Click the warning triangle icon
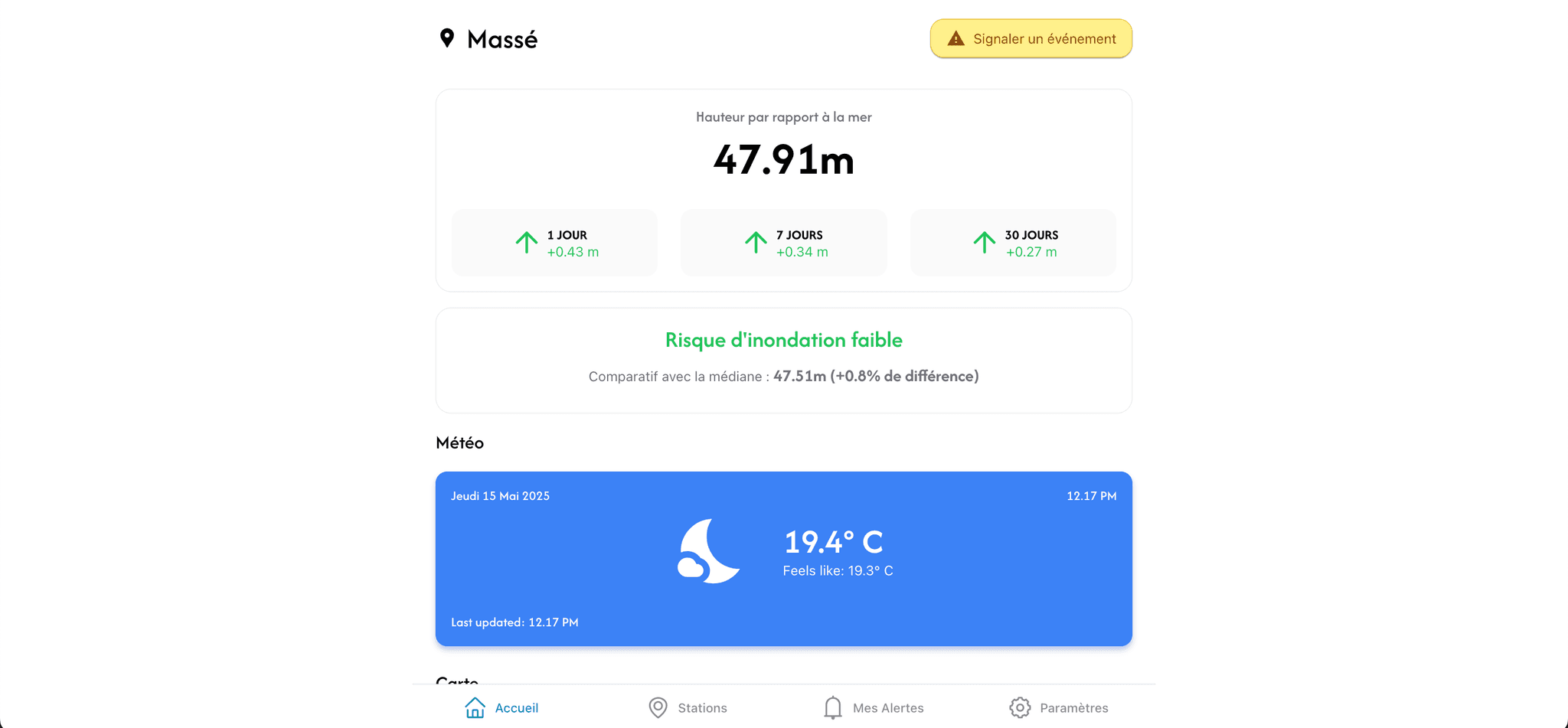Screen dimensions: 1568x728 pyautogui.click(x=955, y=39)
